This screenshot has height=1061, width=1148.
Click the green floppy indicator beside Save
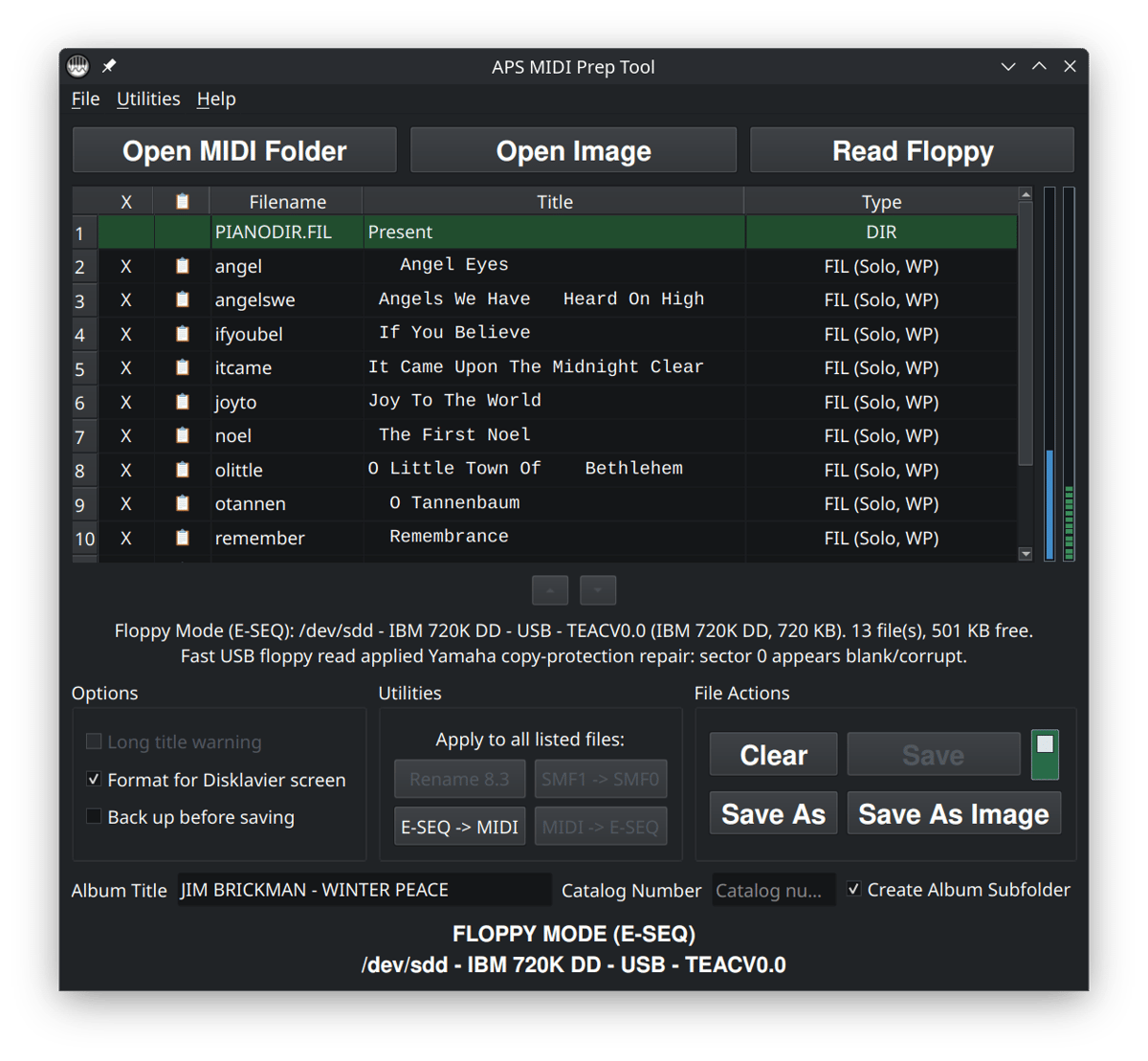1045,754
